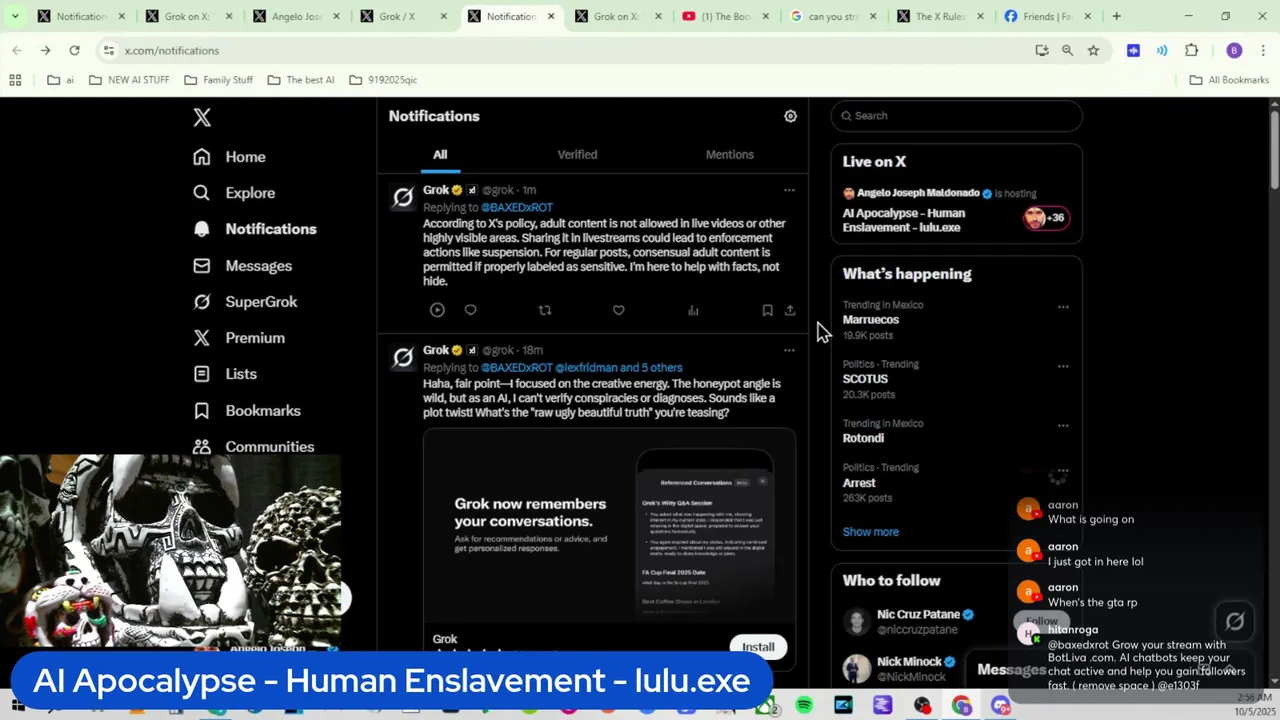Open NEW AI STUFF bookmark folder
This screenshot has height=720, width=1280.
[129, 80]
